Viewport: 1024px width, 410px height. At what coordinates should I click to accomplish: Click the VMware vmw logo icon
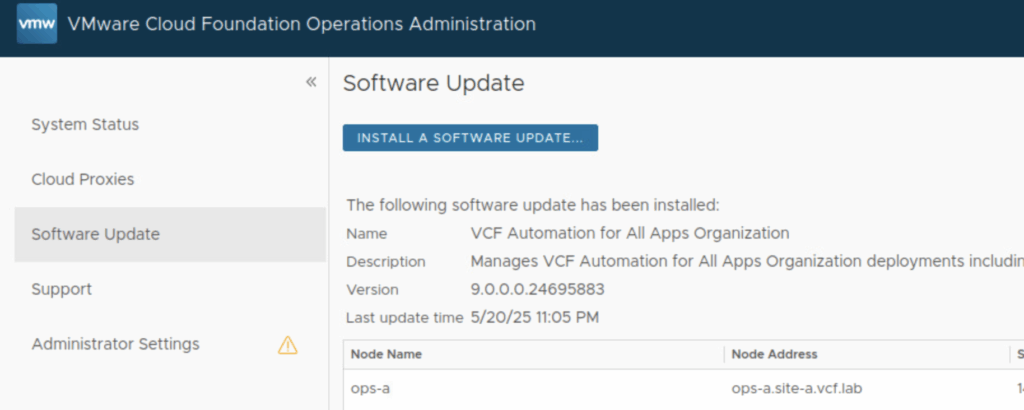[37, 24]
